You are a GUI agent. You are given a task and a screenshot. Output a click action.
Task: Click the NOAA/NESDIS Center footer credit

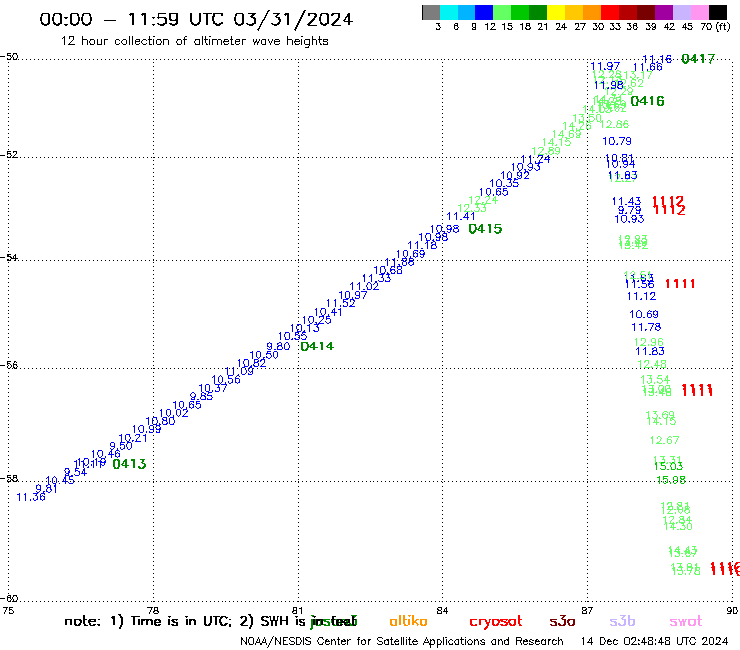coord(402,642)
